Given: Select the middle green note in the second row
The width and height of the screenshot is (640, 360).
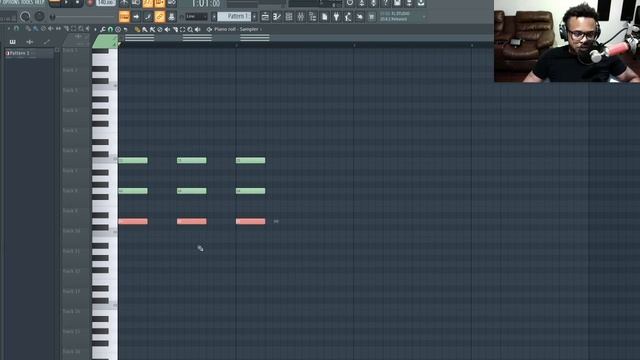Looking at the screenshot, I should pos(192,191).
